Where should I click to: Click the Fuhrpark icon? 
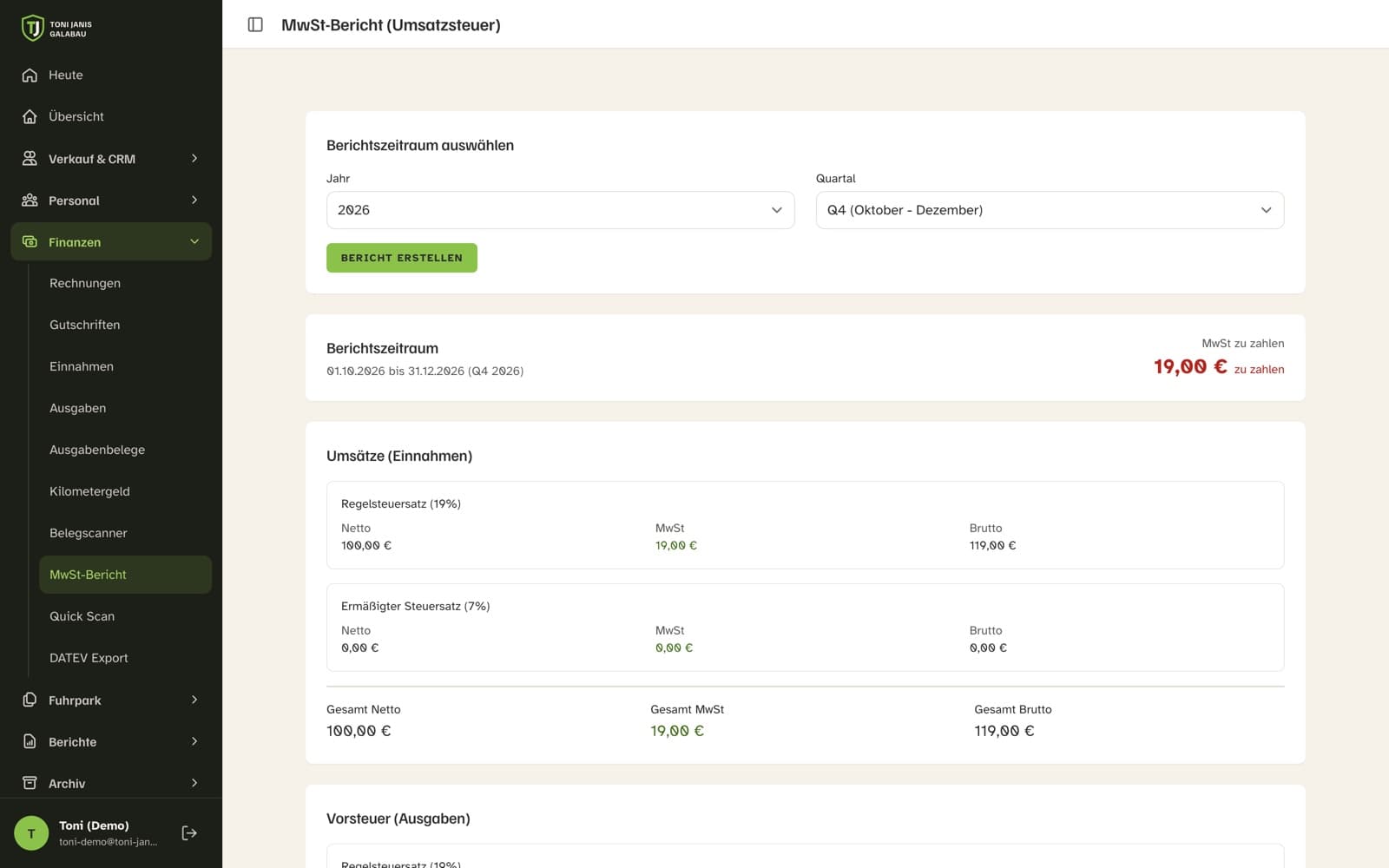click(x=30, y=700)
